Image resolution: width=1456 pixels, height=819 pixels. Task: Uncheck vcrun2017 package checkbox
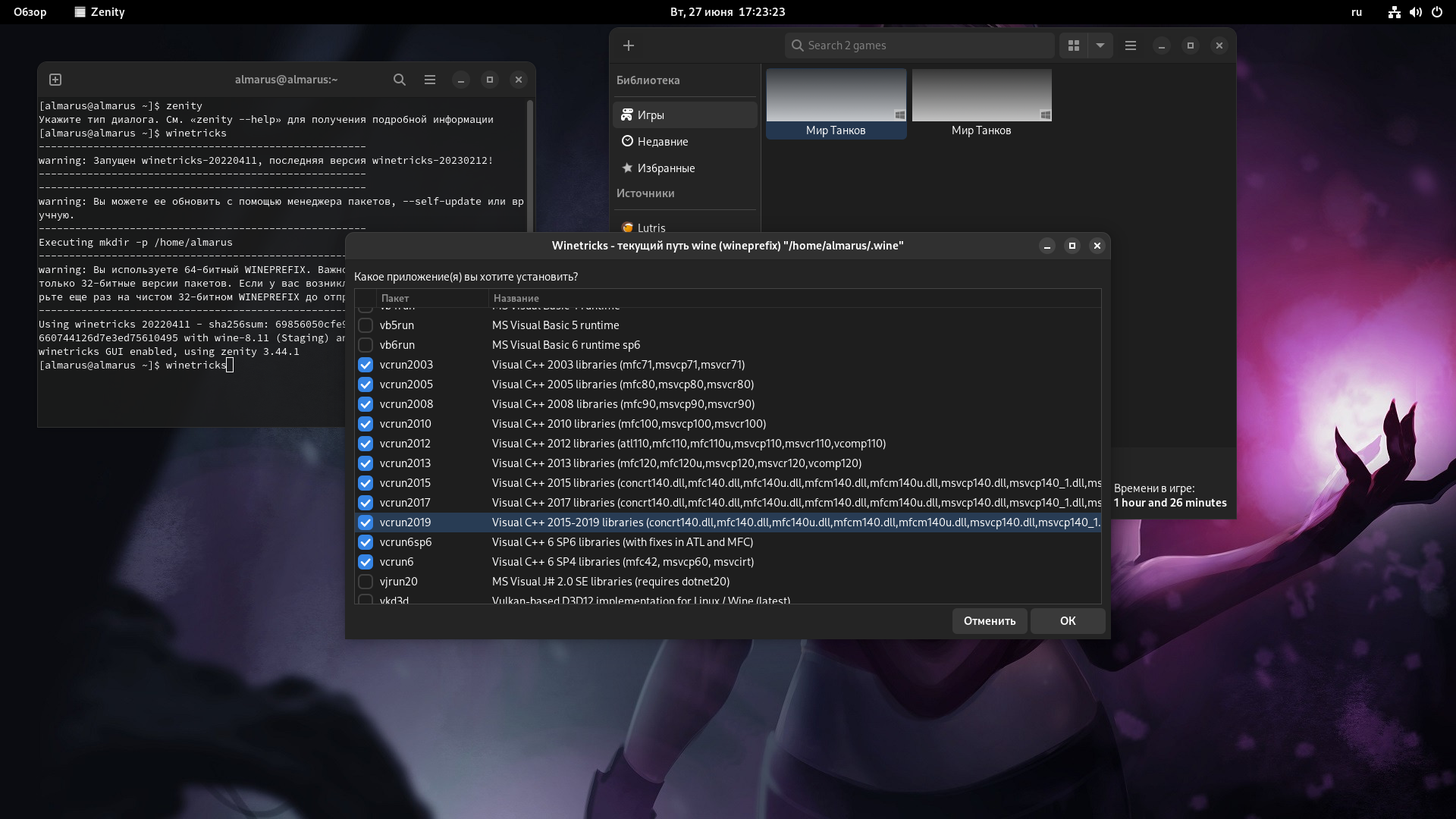[x=366, y=503]
